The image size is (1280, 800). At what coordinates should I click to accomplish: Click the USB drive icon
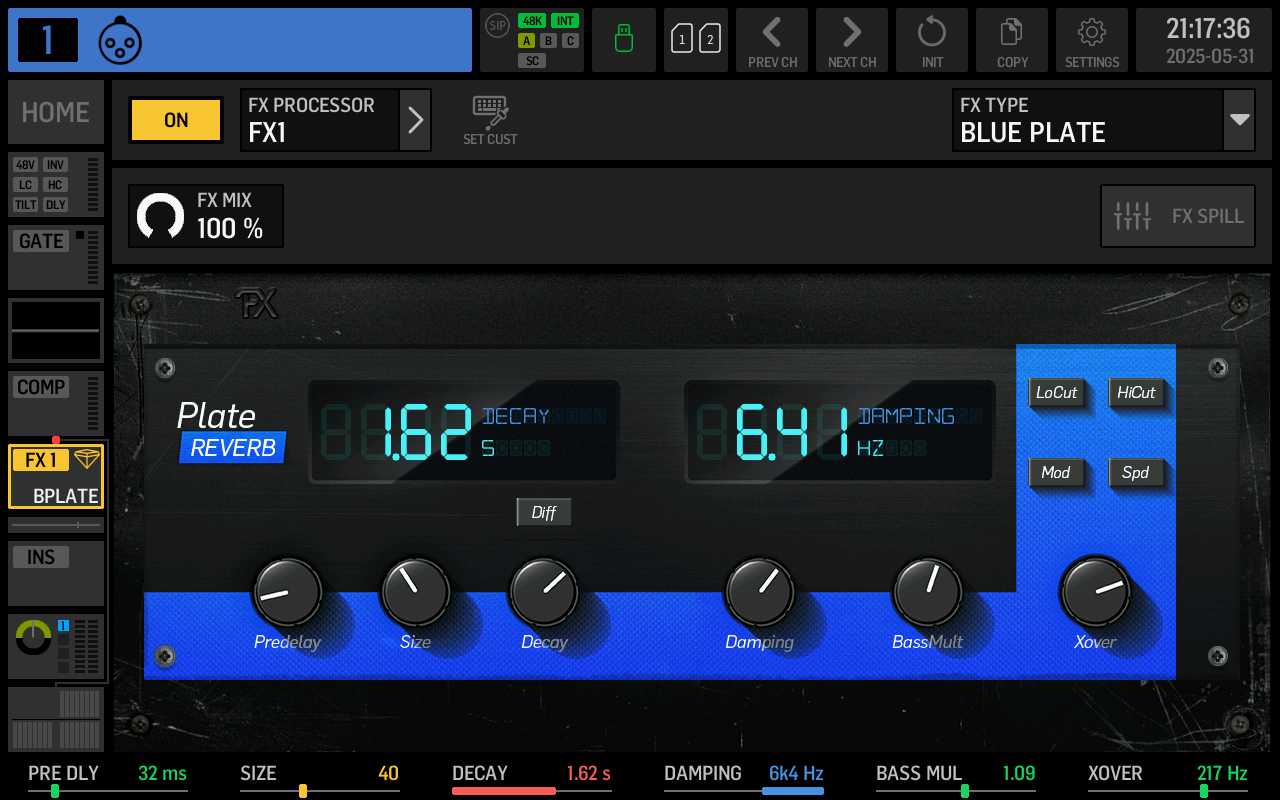(x=624, y=40)
